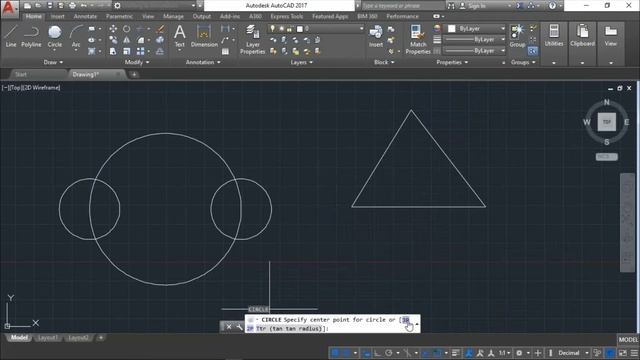Image resolution: width=640 pixels, height=360 pixels.
Task: Click the Stretch tool icon
Action: [113, 51]
